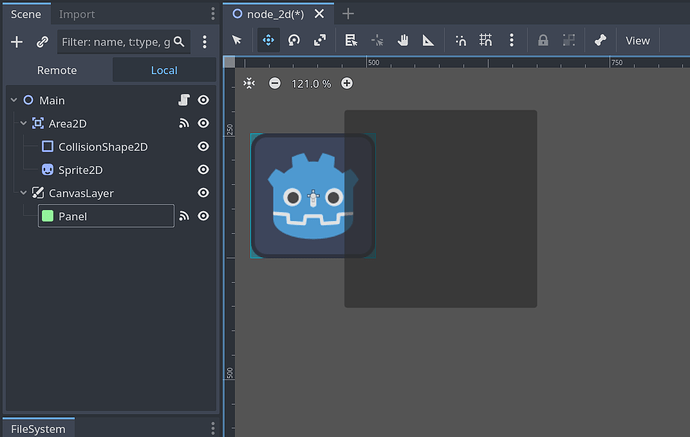Open FileSystem dock three-dot menu
The image size is (690, 437).
(x=213, y=428)
